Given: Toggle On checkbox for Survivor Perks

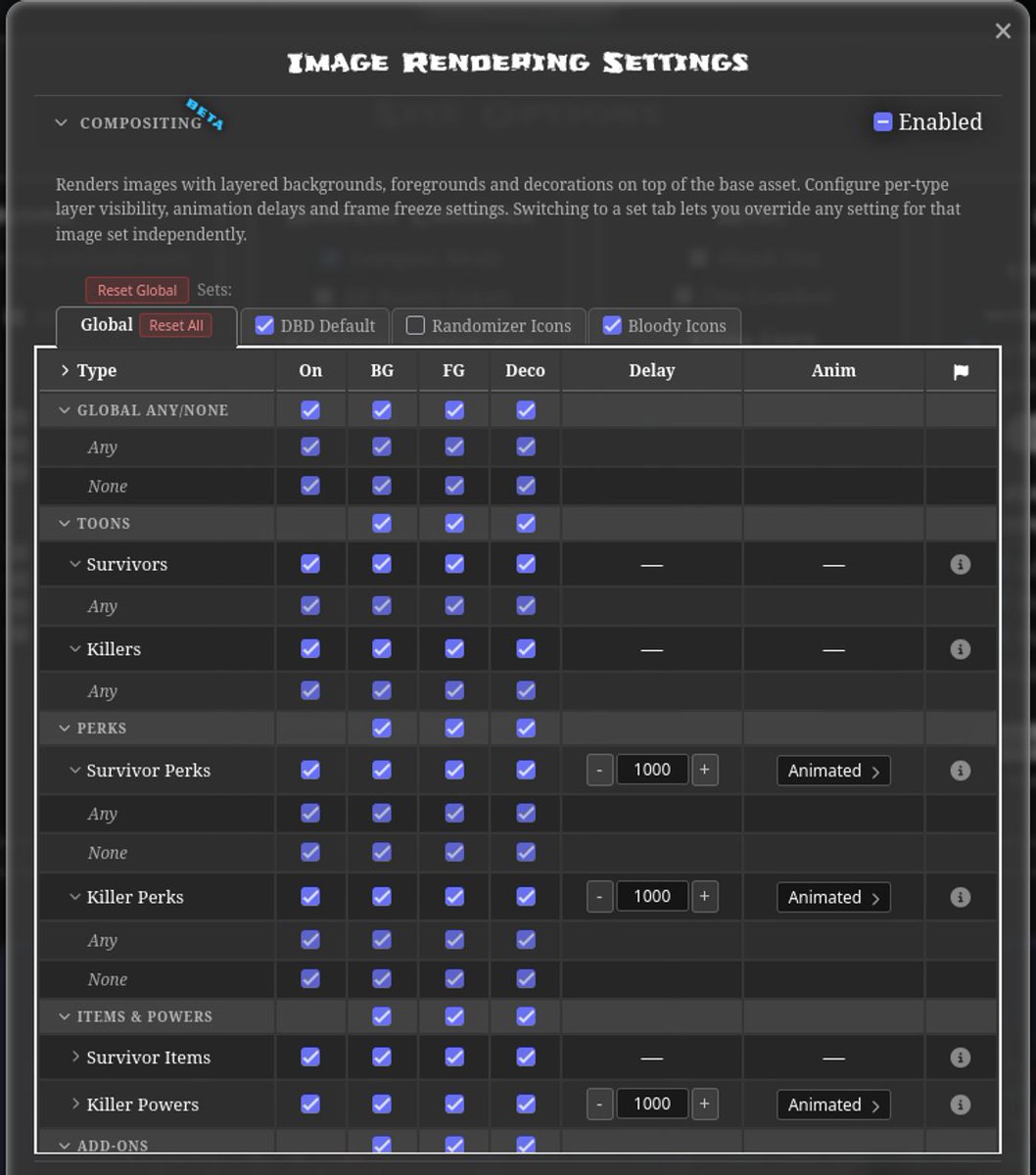Looking at the screenshot, I should (x=310, y=771).
